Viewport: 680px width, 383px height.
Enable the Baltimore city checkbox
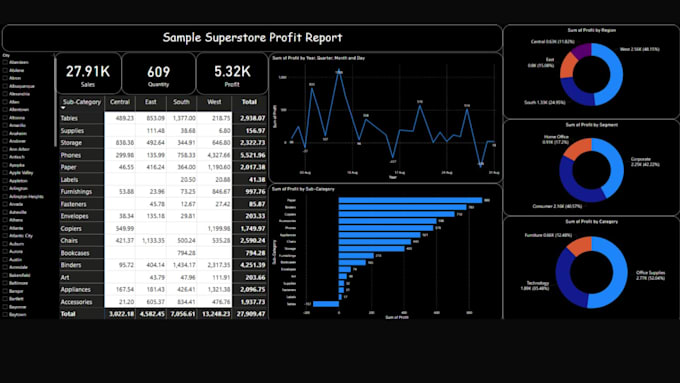pyautogui.click(x=5, y=283)
